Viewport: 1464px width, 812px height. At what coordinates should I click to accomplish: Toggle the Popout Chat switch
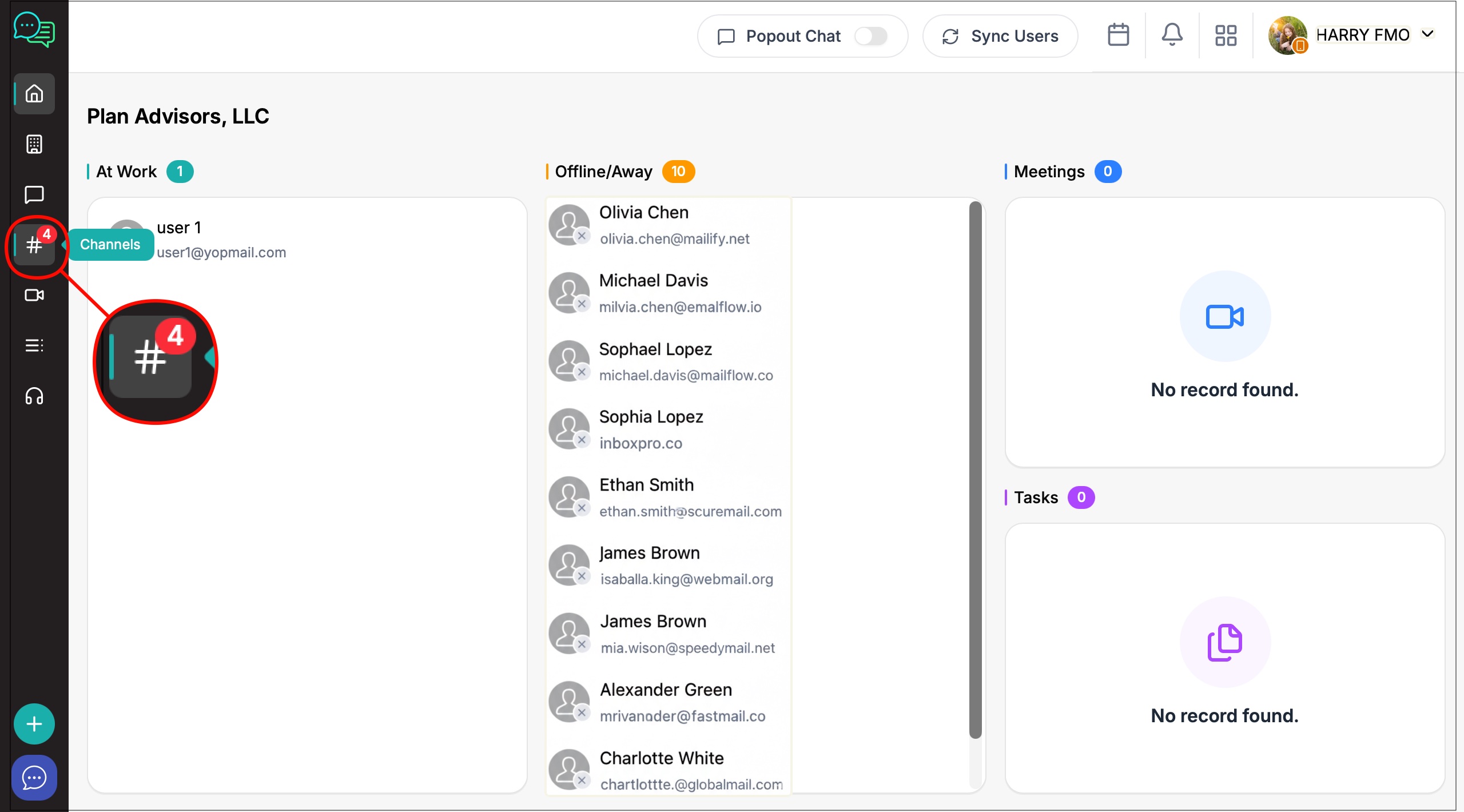pos(870,36)
